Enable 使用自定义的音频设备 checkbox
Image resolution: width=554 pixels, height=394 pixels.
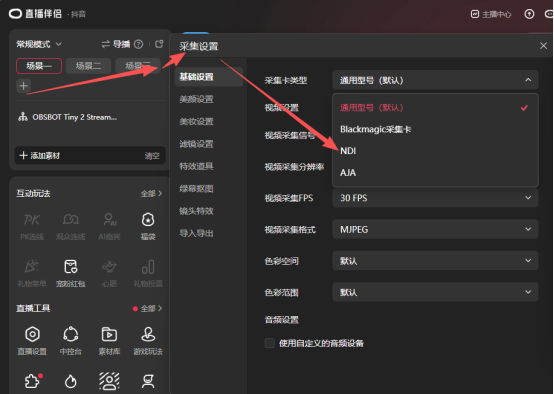[270, 343]
